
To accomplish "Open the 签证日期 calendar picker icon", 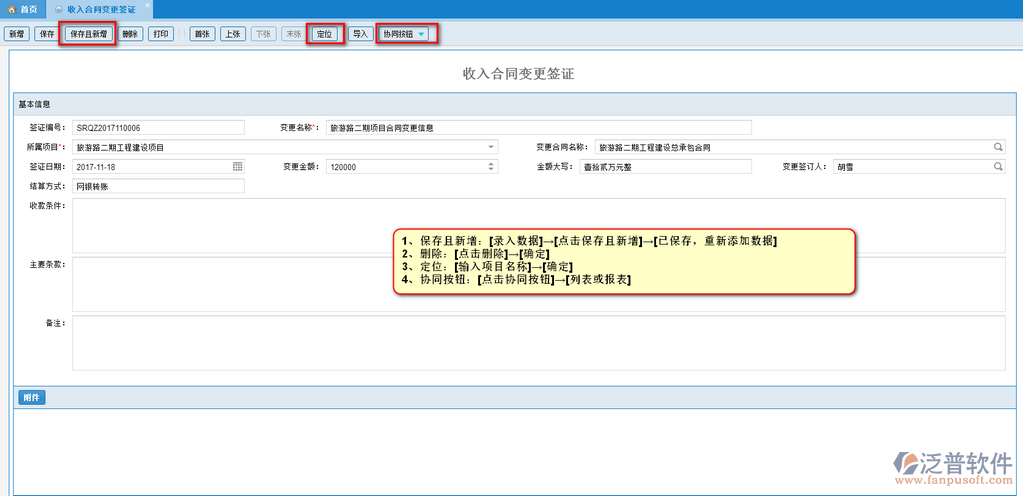I will pyautogui.click(x=238, y=167).
